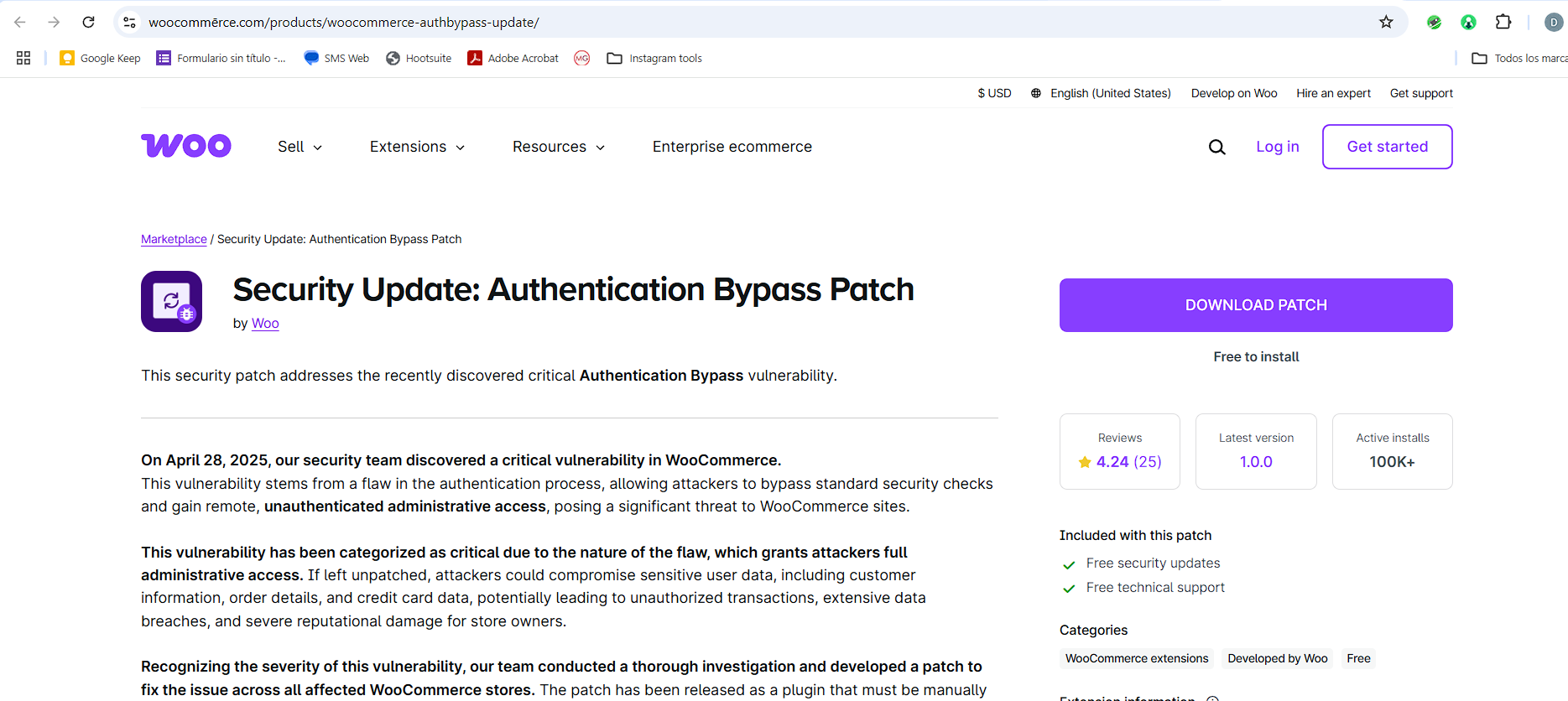Select the Developed by Woo category tag

[x=1278, y=658]
